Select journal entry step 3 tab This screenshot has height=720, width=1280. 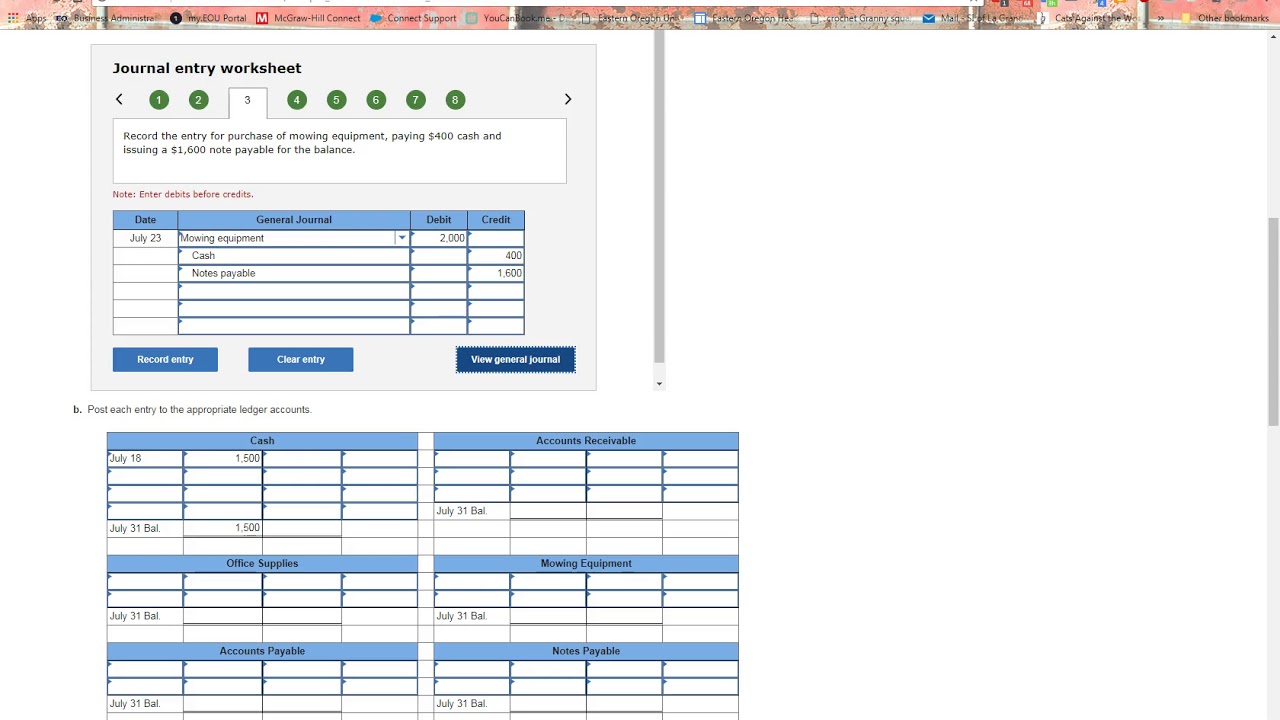coord(247,101)
